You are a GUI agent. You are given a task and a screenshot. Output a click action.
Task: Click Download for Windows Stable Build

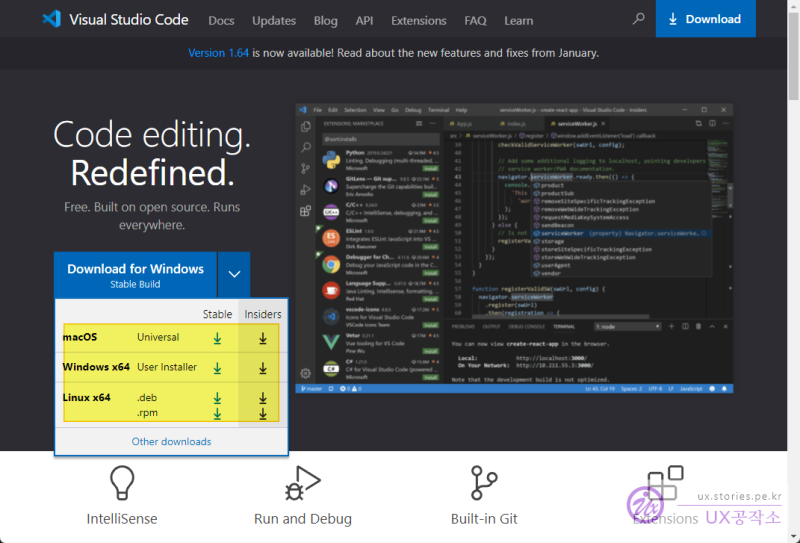[x=135, y=275]
